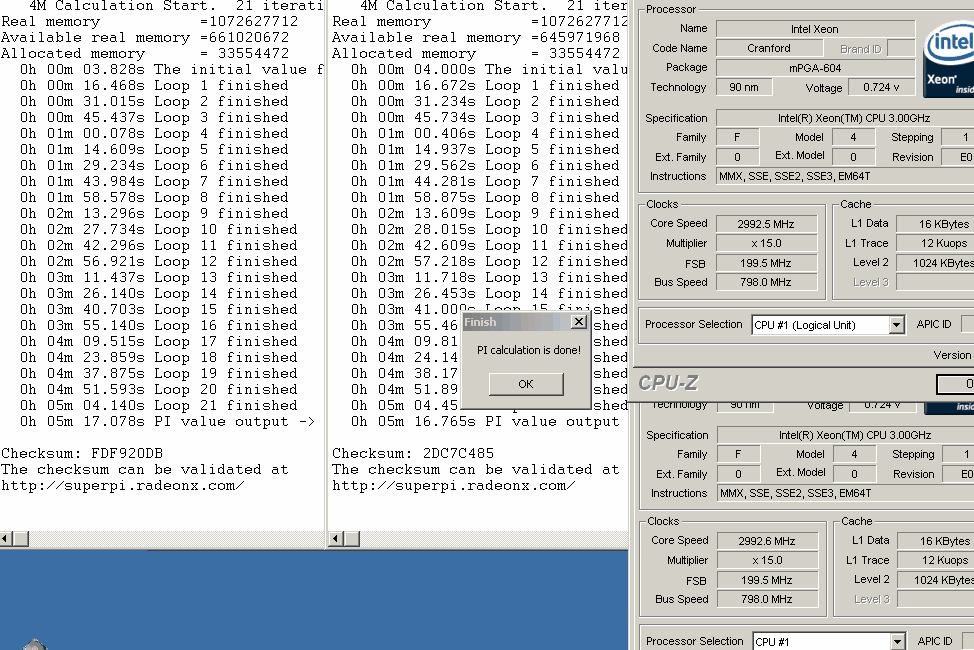The width and height of the screenshot is (974, 650).
Task: Click L1 Trace "12 Kuops" in the front CPU-Z window
Action: coord(935,244)
